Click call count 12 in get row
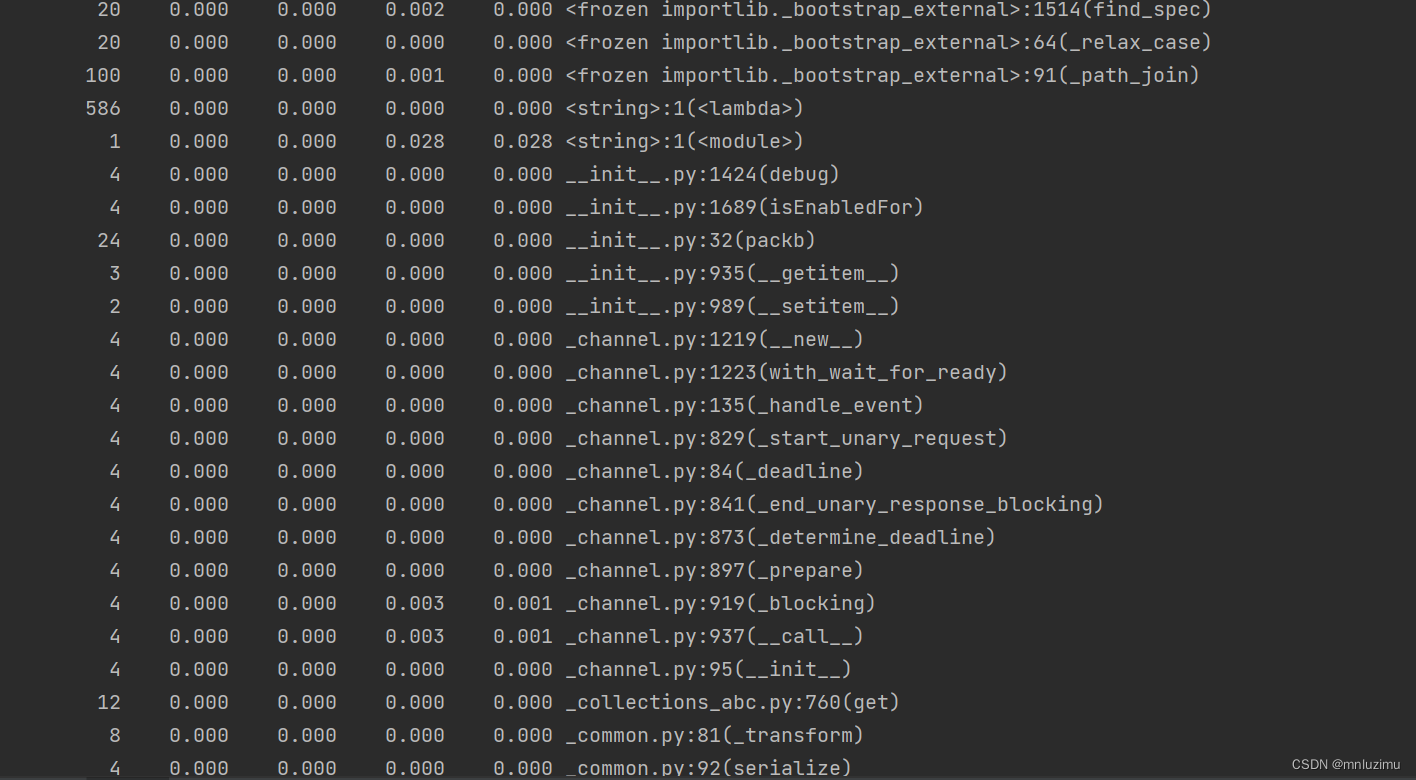This screenshot has height=780, width=1416. point(109,703)
